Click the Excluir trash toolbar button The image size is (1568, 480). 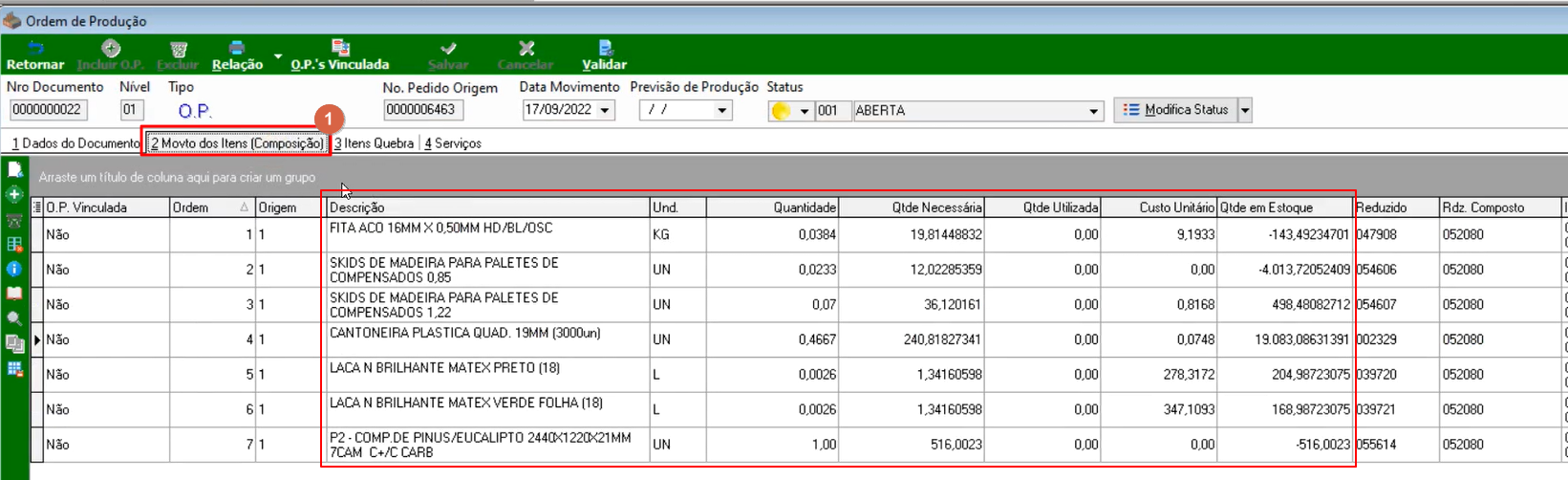[x=177, y=55]
